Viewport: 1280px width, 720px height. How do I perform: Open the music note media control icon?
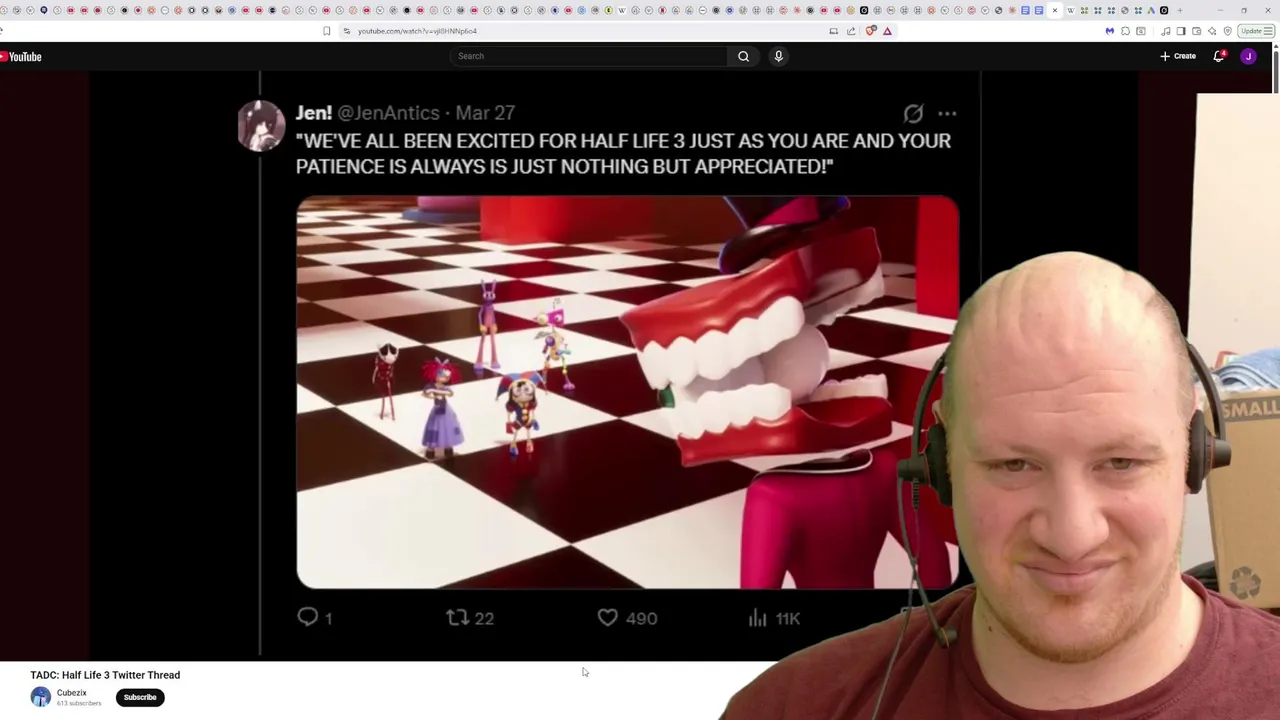1166,31
